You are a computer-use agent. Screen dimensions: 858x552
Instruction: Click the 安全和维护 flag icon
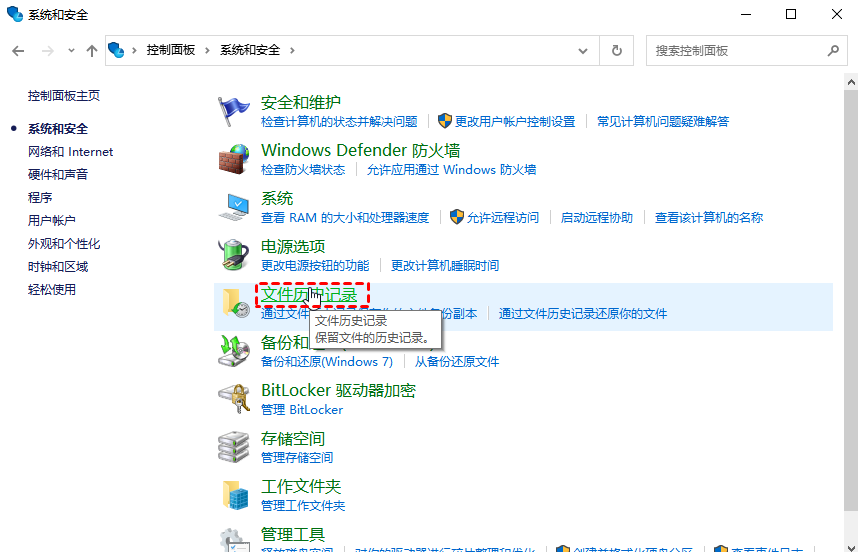click(234, 110)
